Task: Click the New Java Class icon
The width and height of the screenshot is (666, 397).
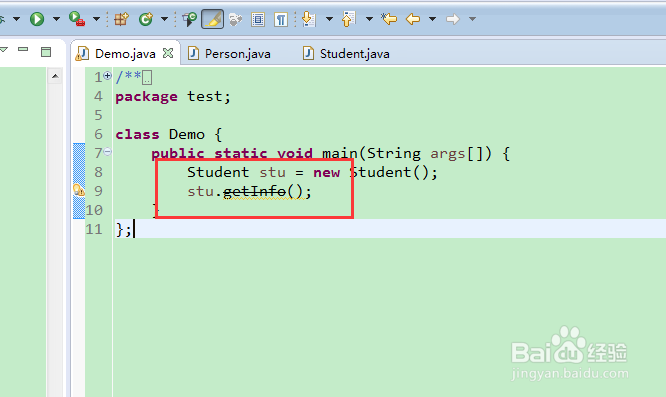Action: click(x=146, y=19)
